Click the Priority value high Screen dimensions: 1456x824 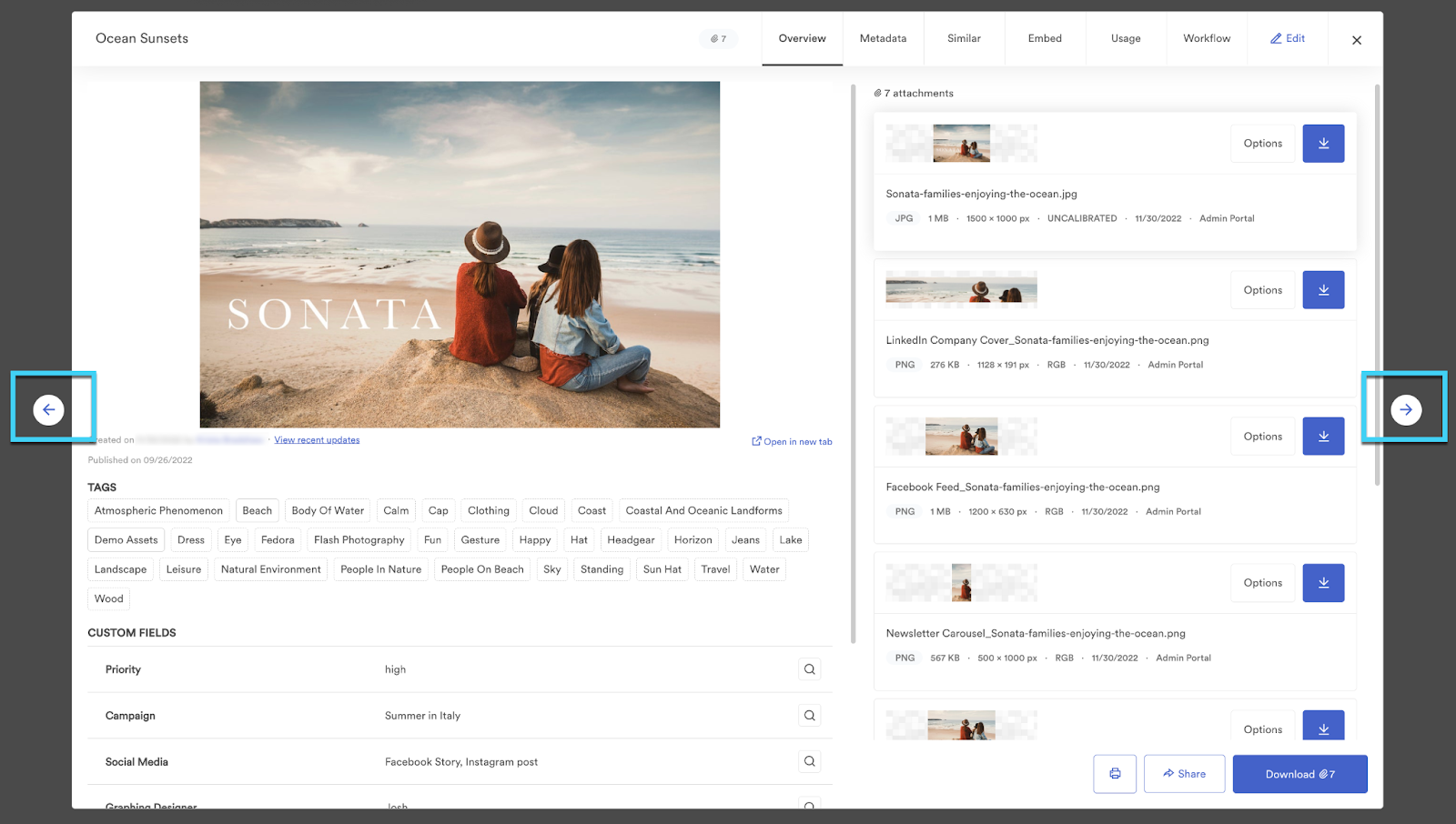395,669
